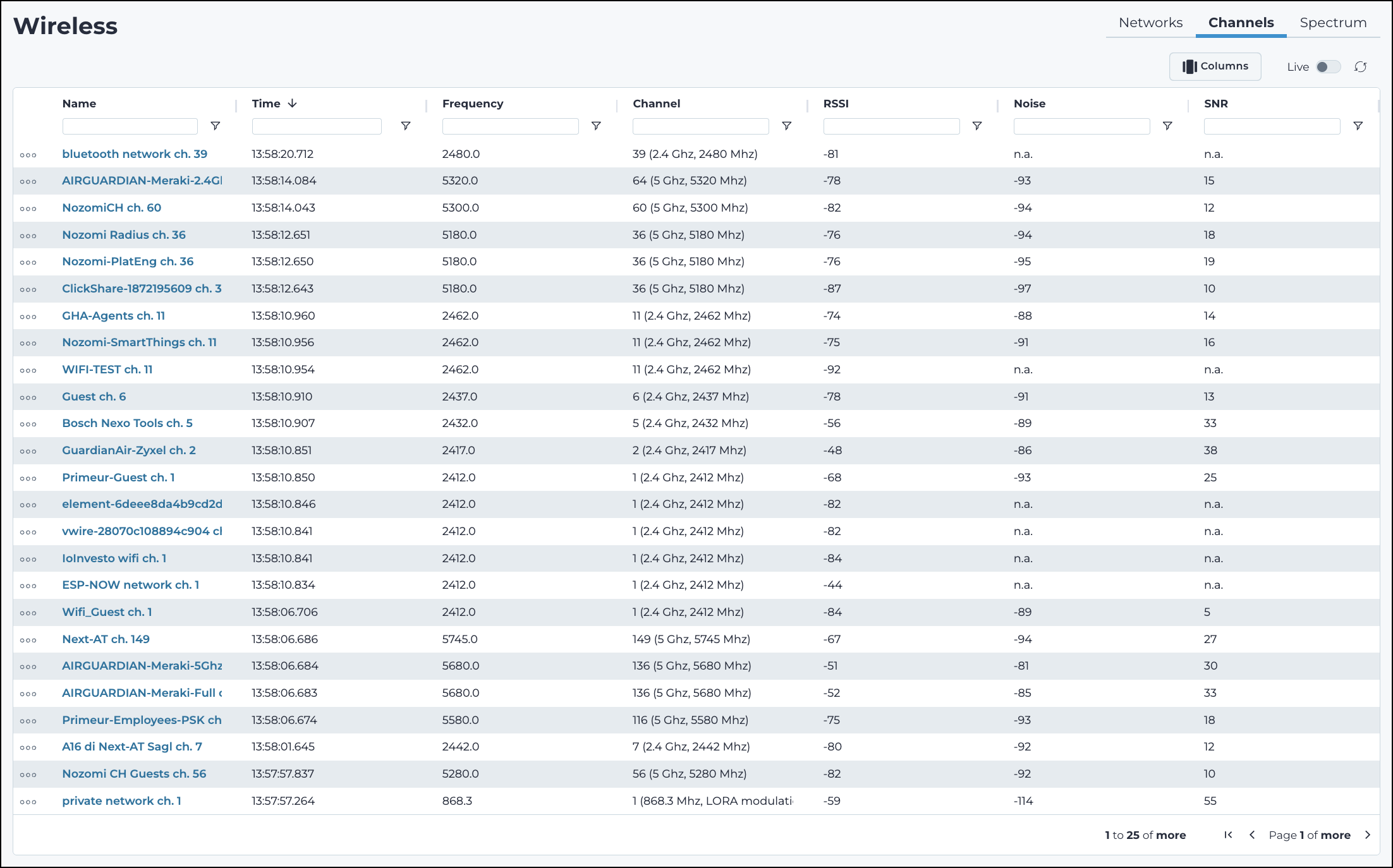The width and height of the screenshot is (1393, 868).
Task: Open filter options for the SNR column
Action: coord(1358,126)
